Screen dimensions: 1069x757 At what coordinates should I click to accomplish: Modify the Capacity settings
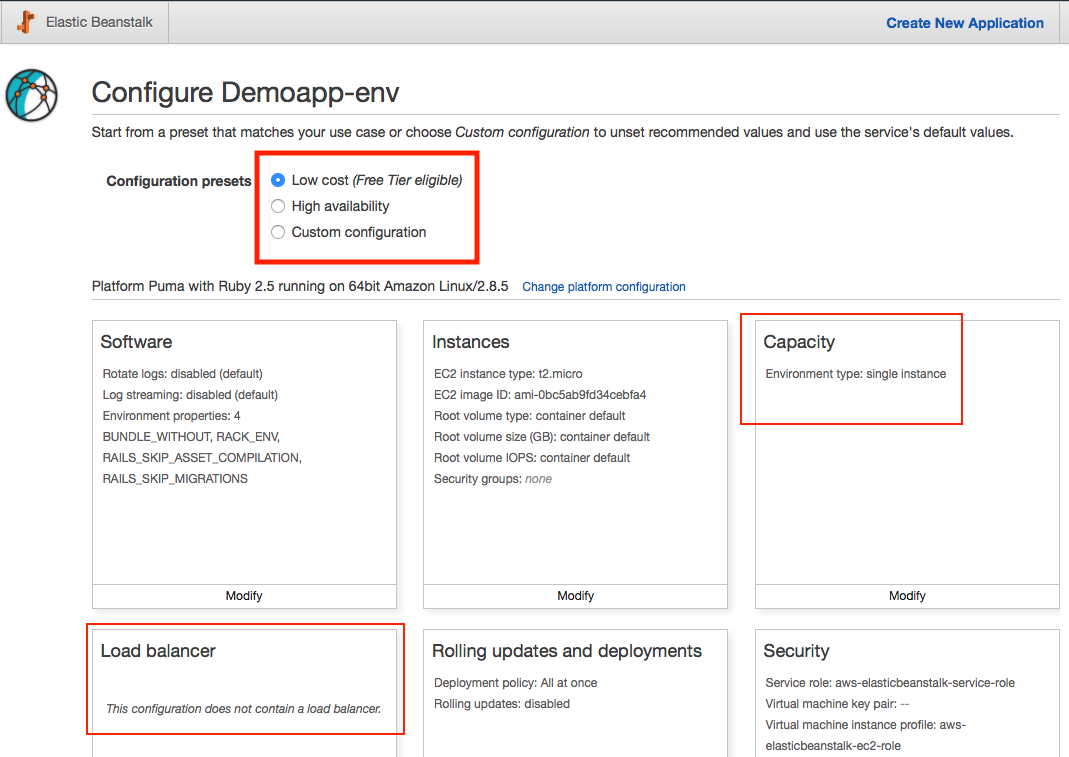tap(907, 595)
